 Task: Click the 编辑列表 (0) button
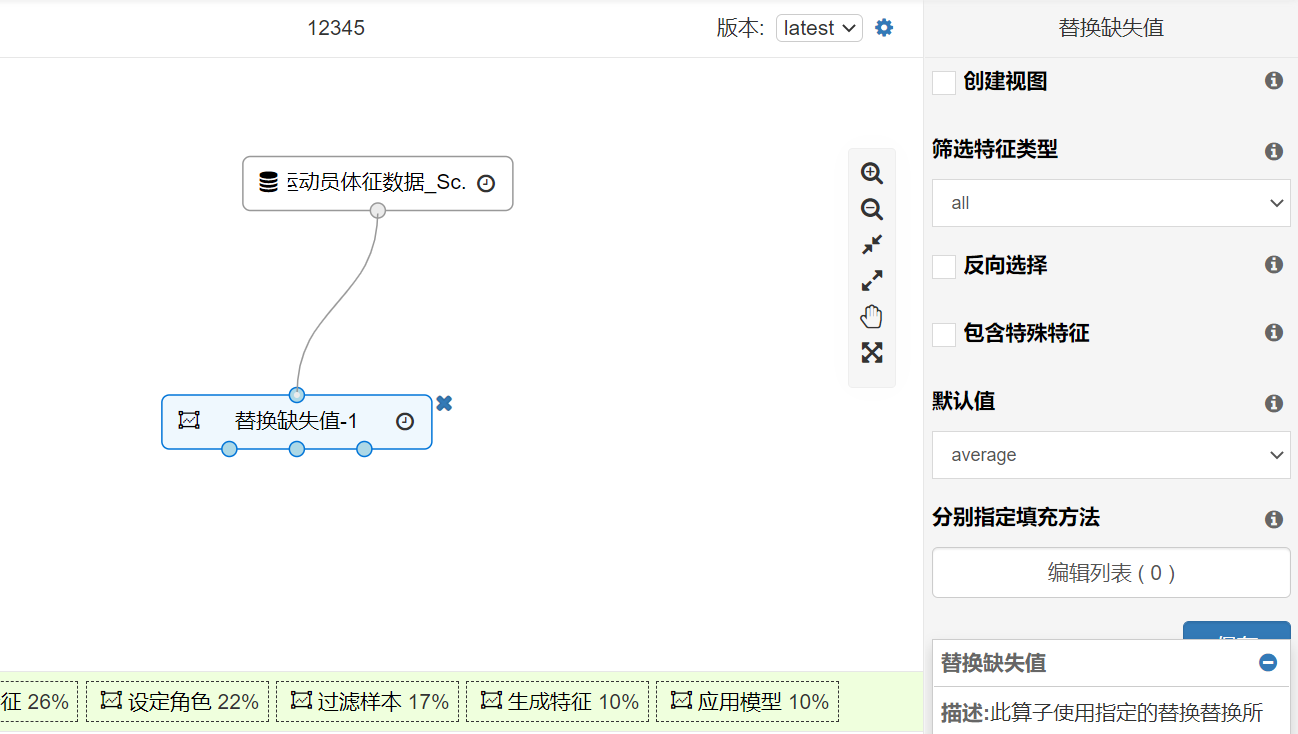click(x=1110, y=573)
